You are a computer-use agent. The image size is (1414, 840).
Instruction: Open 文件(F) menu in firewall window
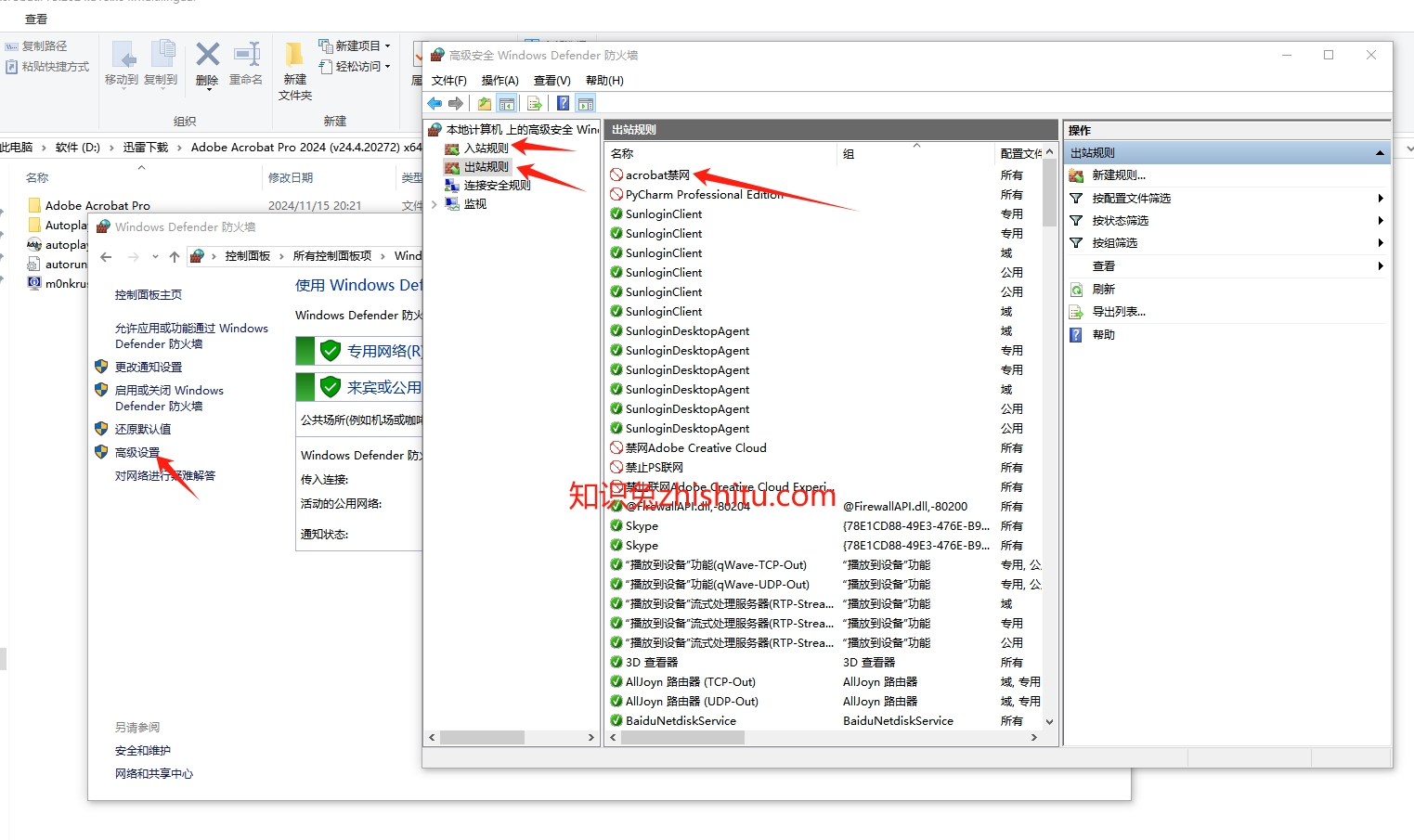(448, 81)
